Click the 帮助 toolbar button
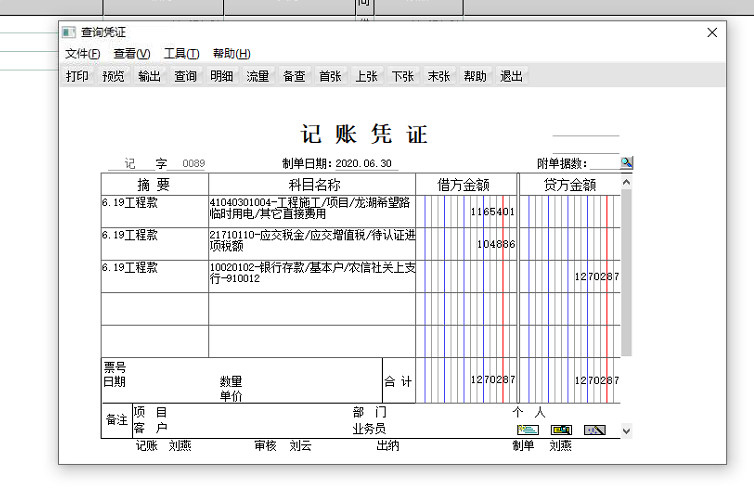 (x=475, y=76)
